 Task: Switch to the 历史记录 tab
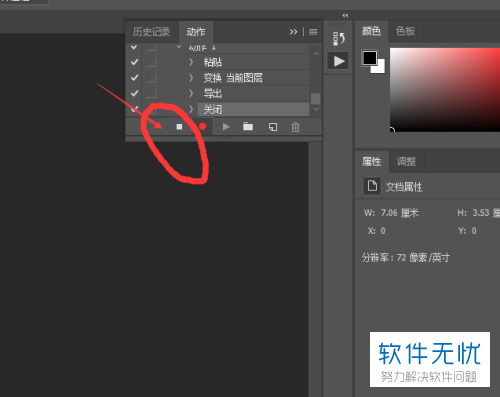click(x=151, y=32)
